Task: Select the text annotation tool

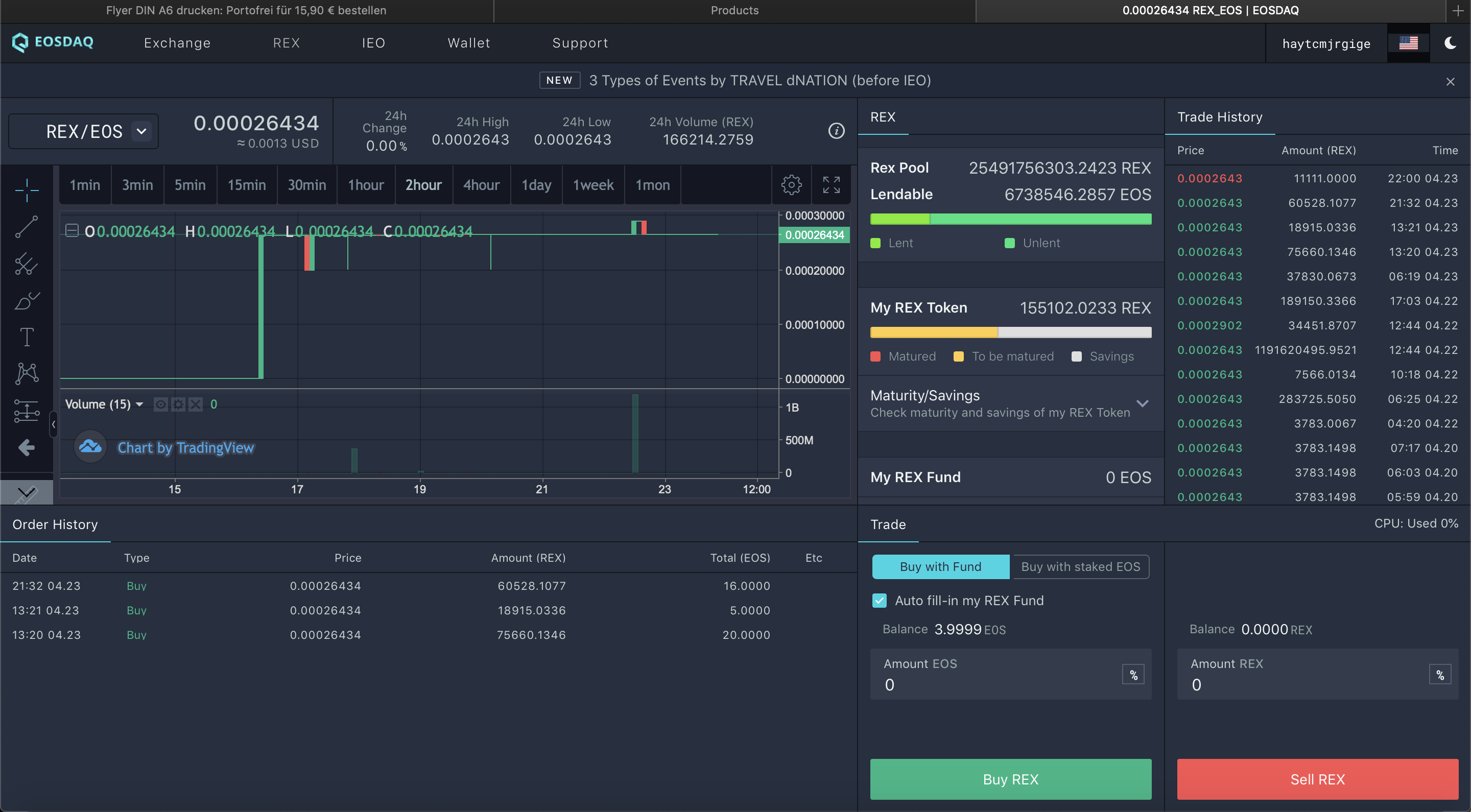Action: click(27, 337)
